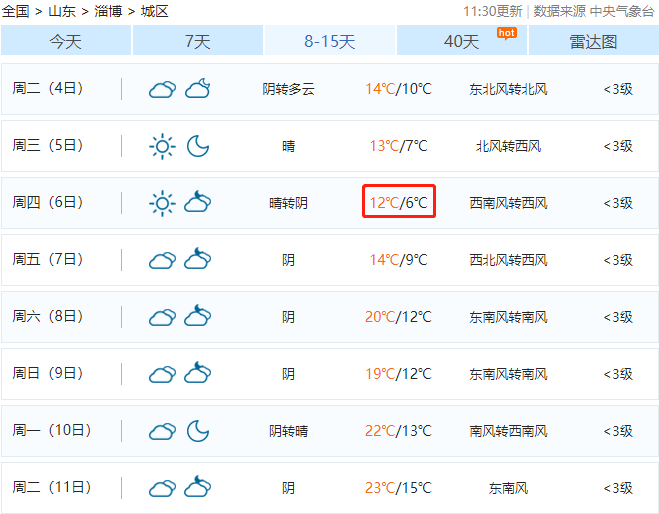Select the 周二（4日） date label

47,88
